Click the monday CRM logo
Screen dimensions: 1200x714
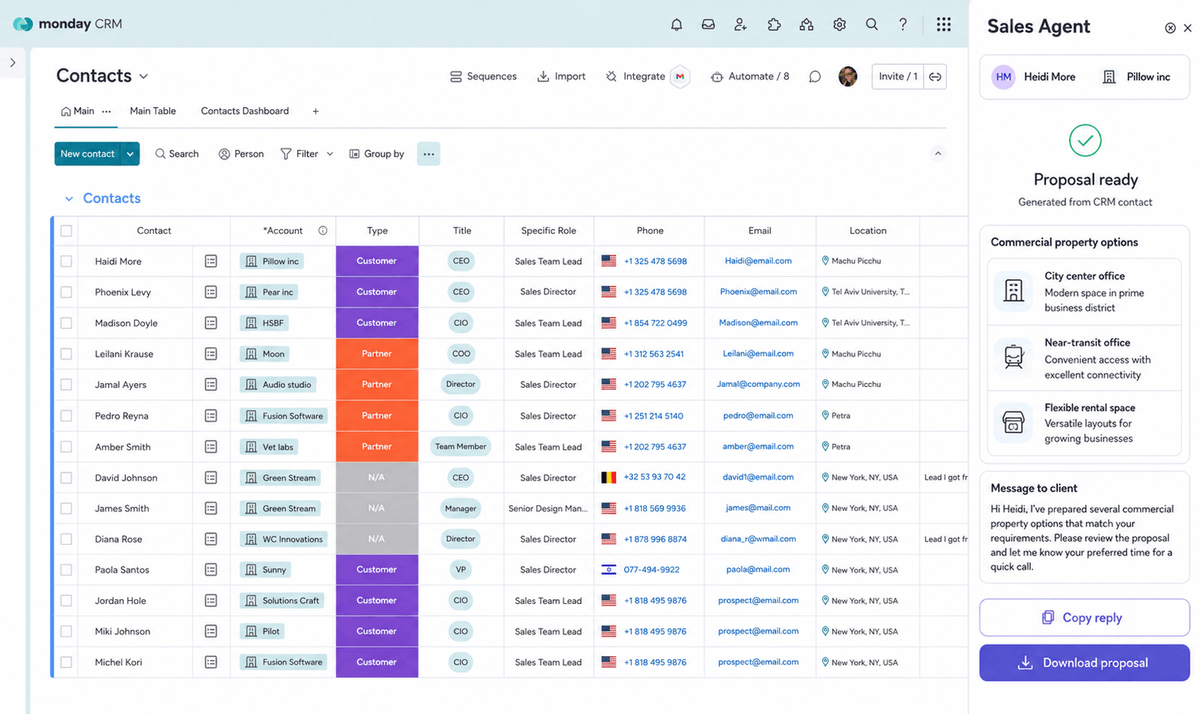coord(67,24)
